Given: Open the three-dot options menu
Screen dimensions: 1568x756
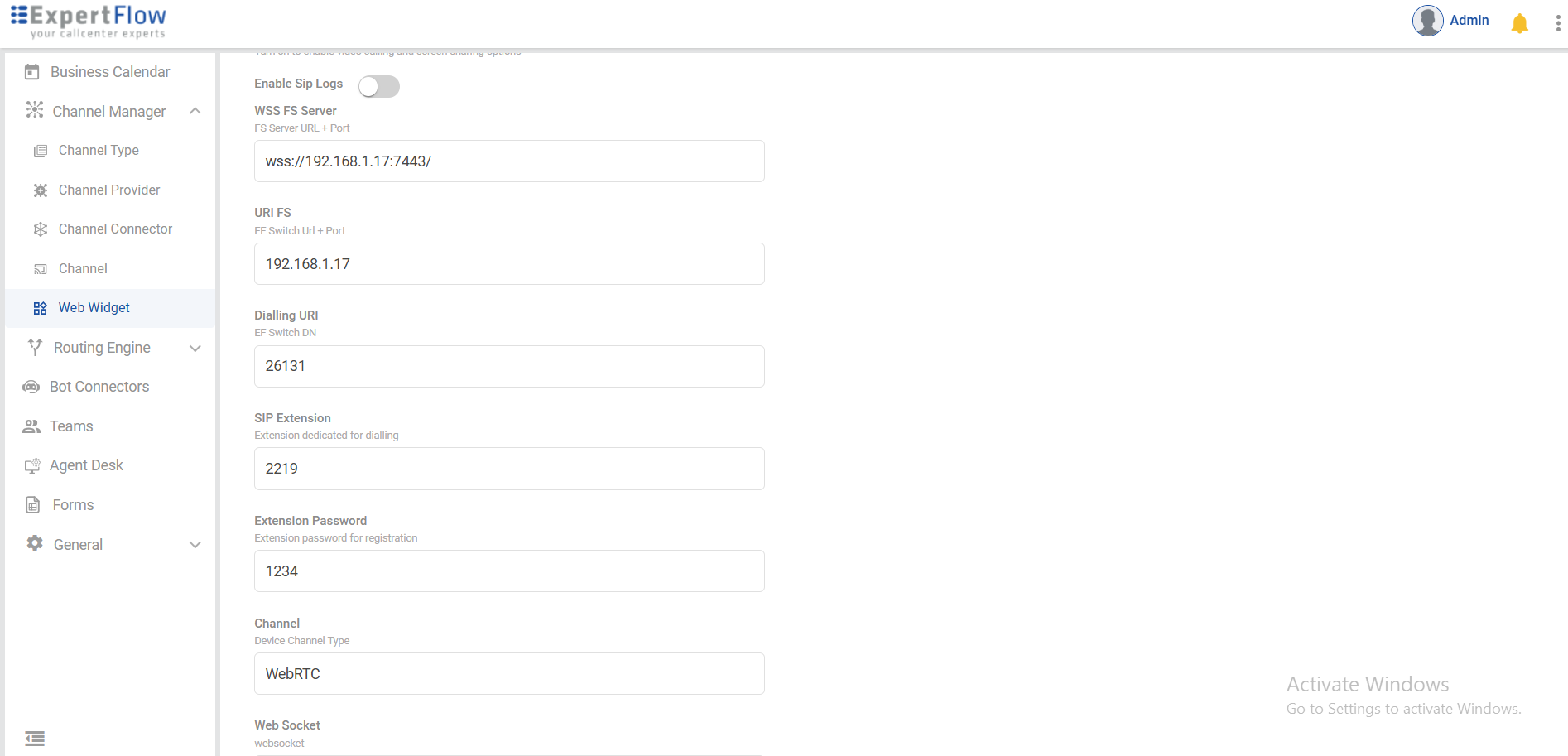Looking at the screenshot, I should tap(1557, 23).
